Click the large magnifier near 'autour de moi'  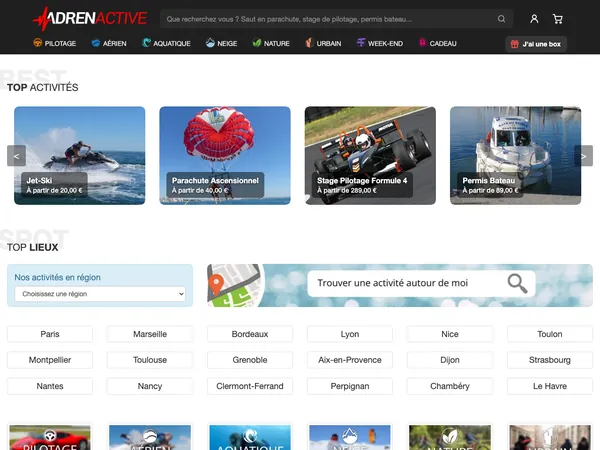tap(517, 284)
